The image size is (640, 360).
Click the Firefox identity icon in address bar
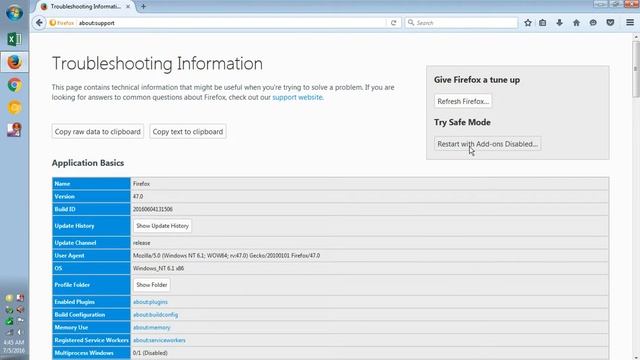coord(62,23)
